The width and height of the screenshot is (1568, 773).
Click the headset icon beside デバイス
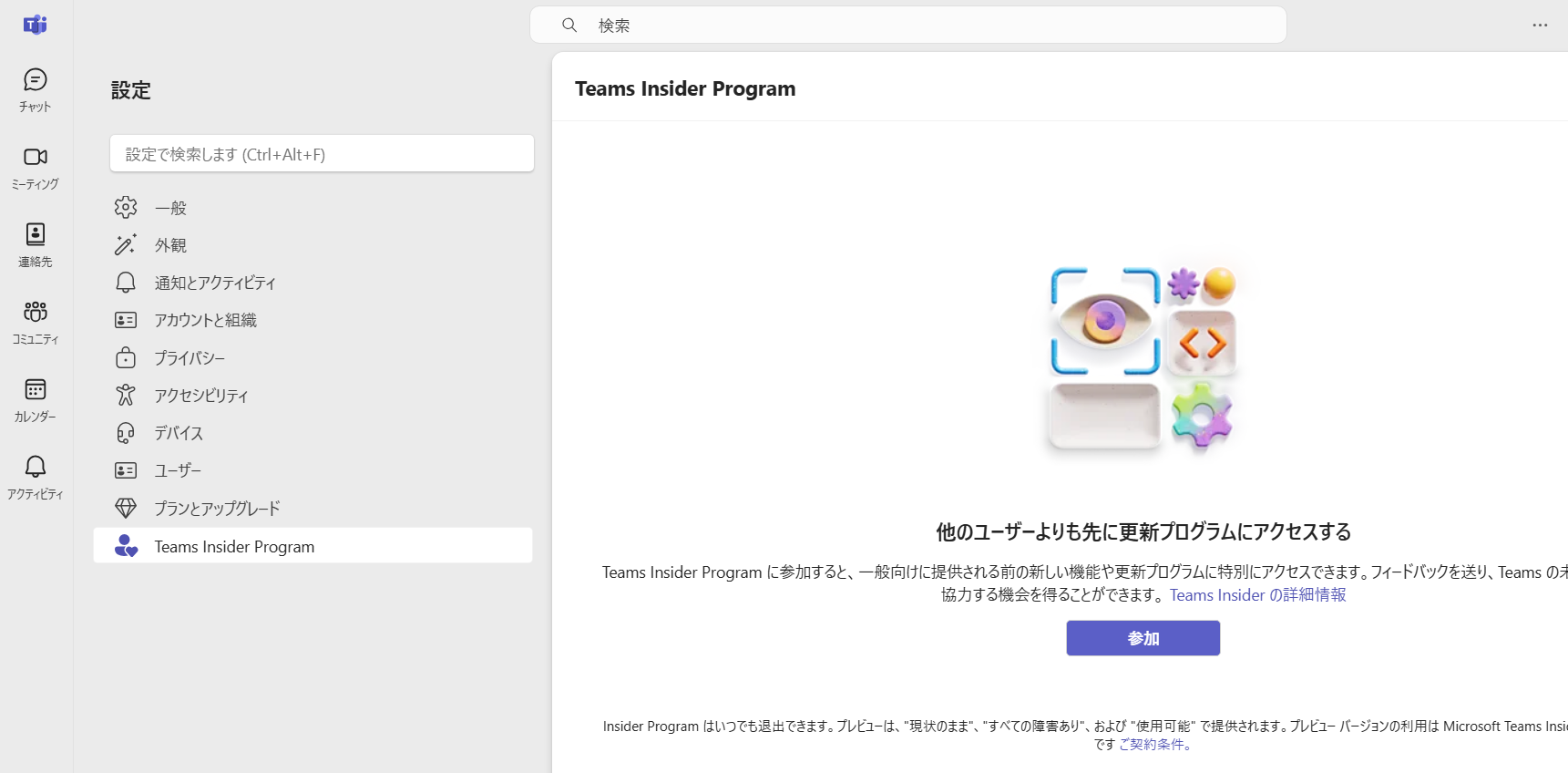(126, 432)
